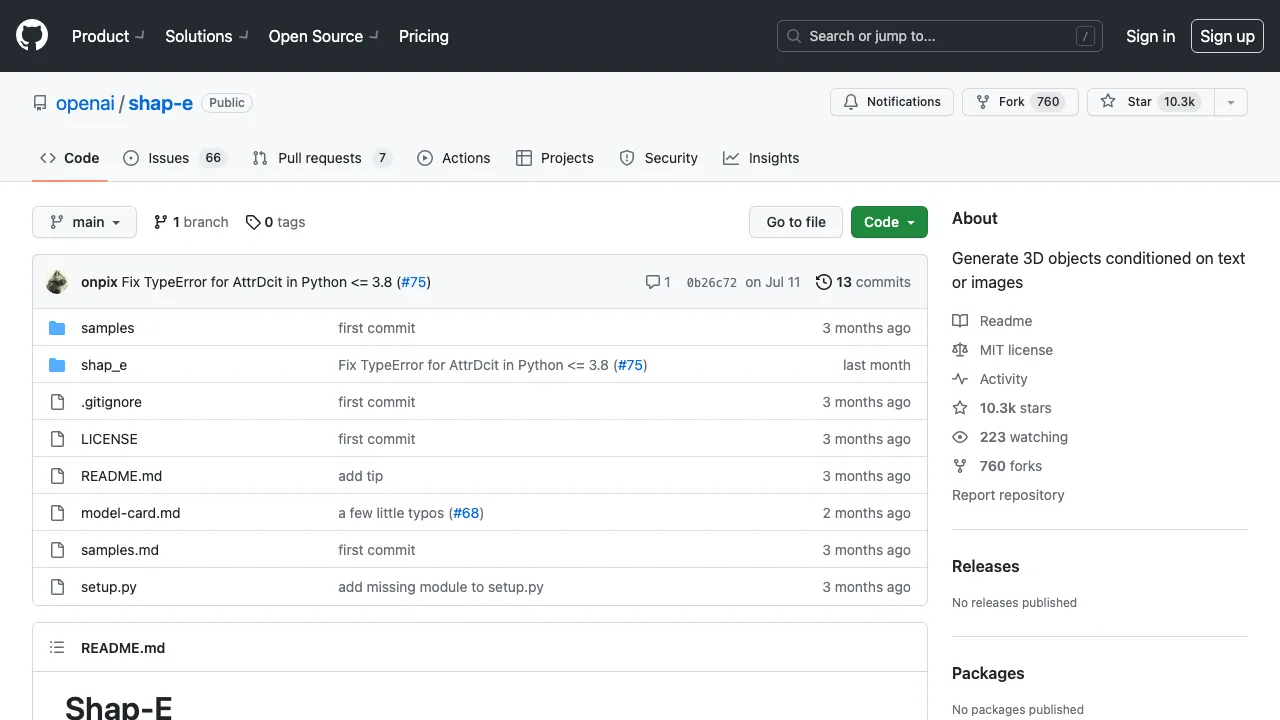Expand the green Code dropdown button
This screenshot has height=720, width=1280.
889,222
